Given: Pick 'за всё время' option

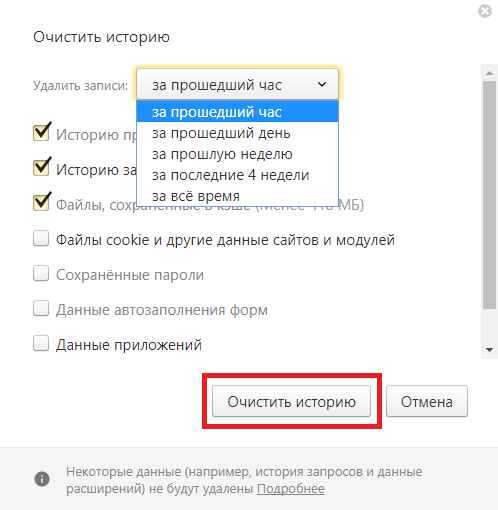Looking at the screenshot, I should pos(237,196).
